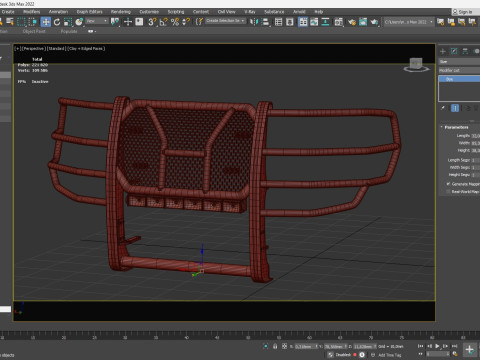Viewport: 480px width, 360px height.
Task: Open the Hierarchy command panel tab
Action: (465, 51)
